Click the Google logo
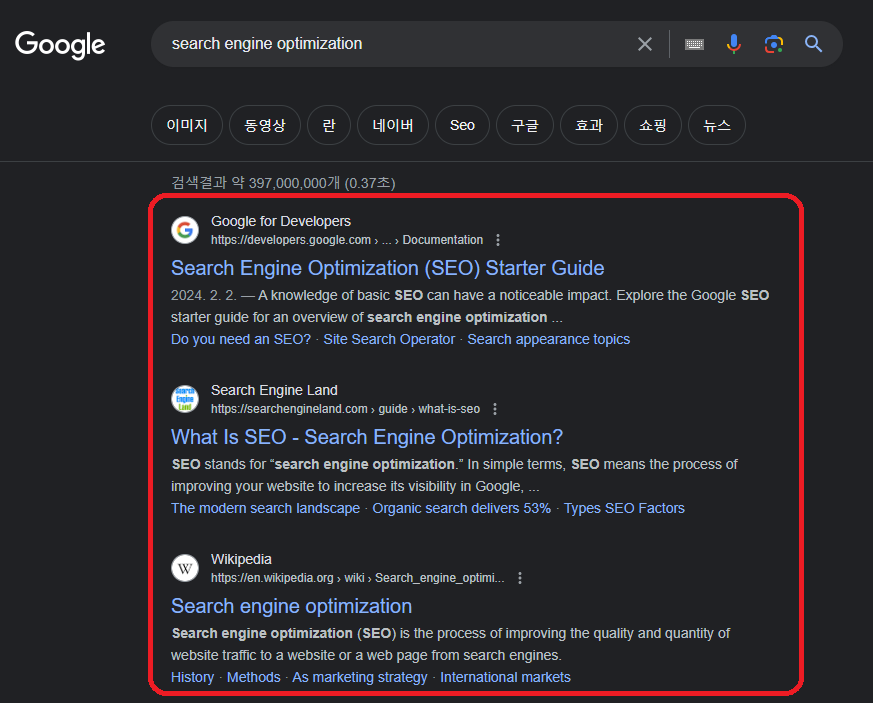 [60, 45]
